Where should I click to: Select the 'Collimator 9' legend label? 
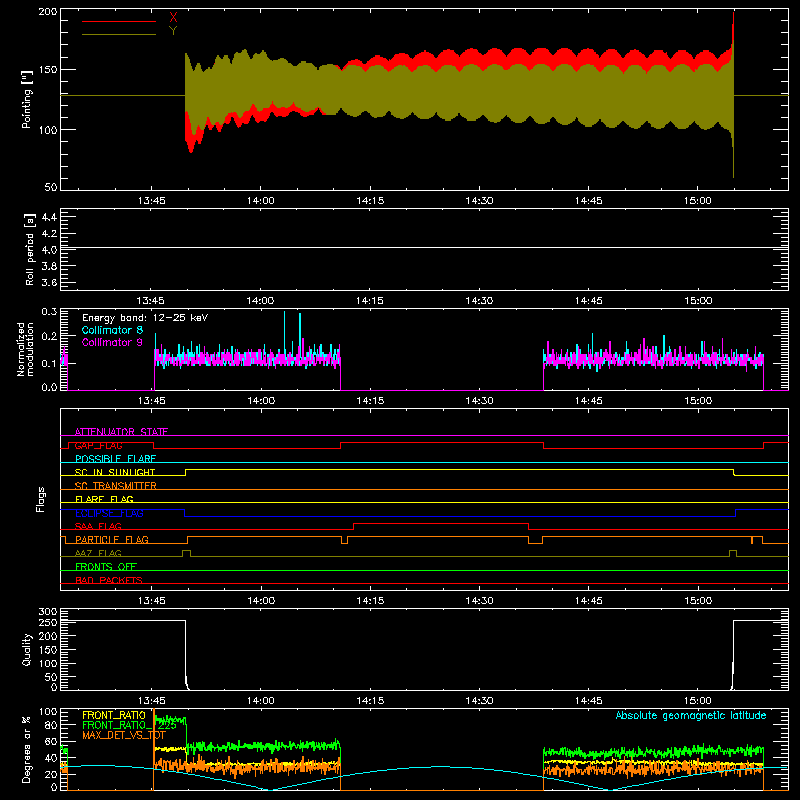point(112,342)
